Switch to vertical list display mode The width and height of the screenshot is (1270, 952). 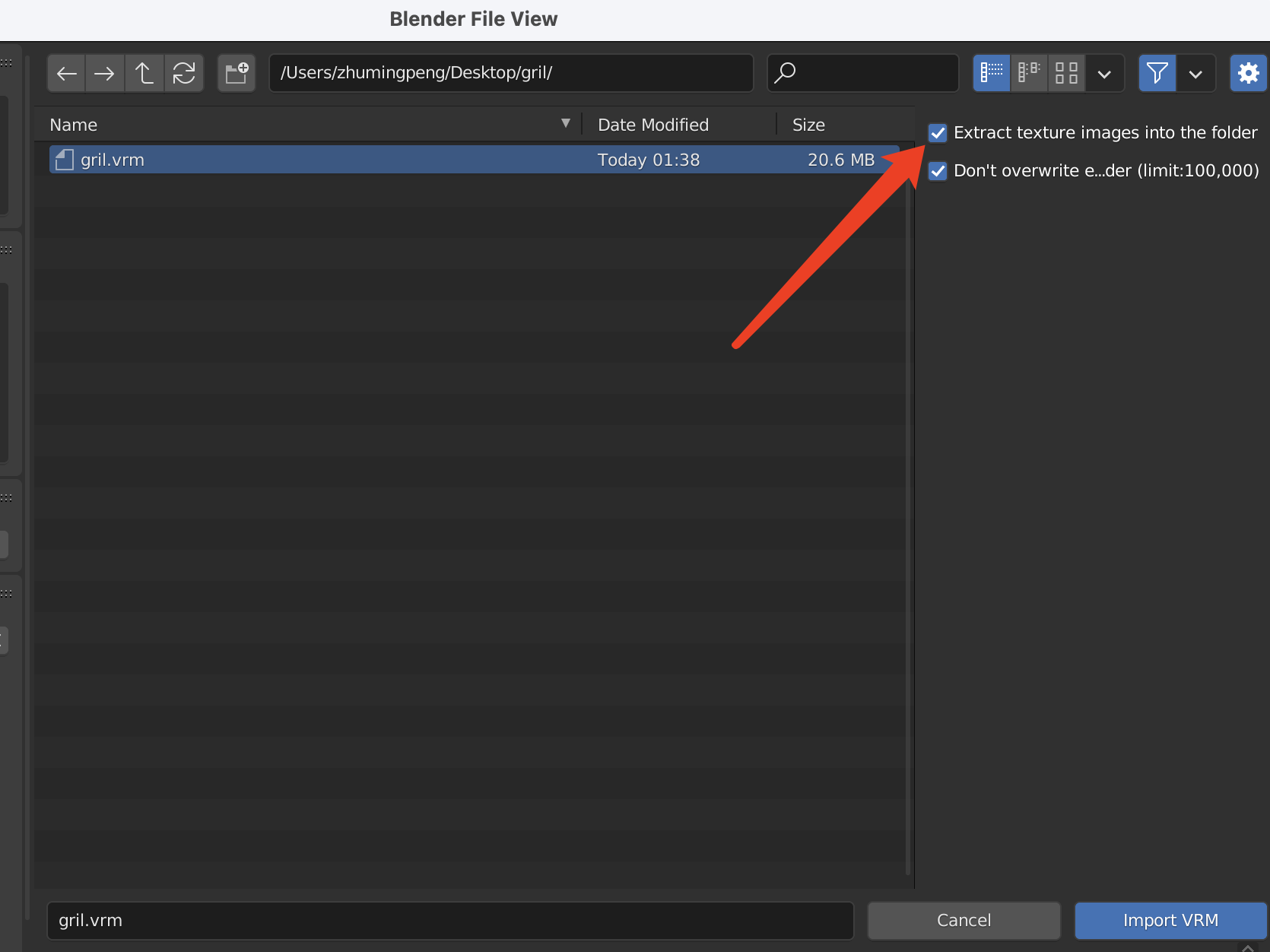pos(991,73)
